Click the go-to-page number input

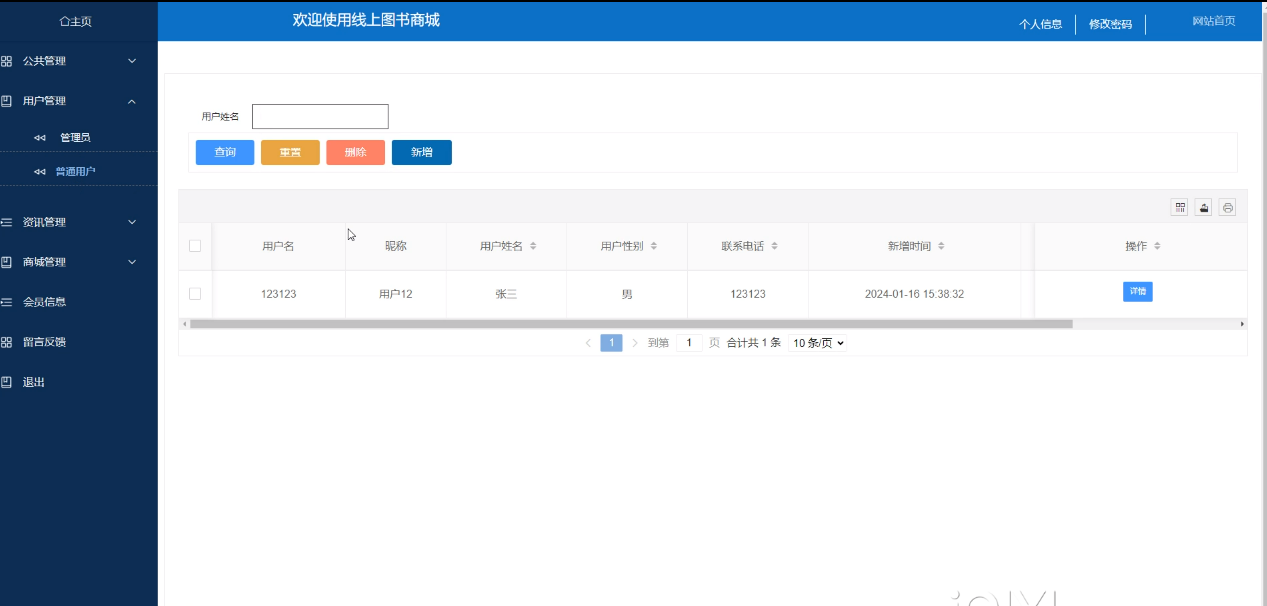[x=689, y=343]
